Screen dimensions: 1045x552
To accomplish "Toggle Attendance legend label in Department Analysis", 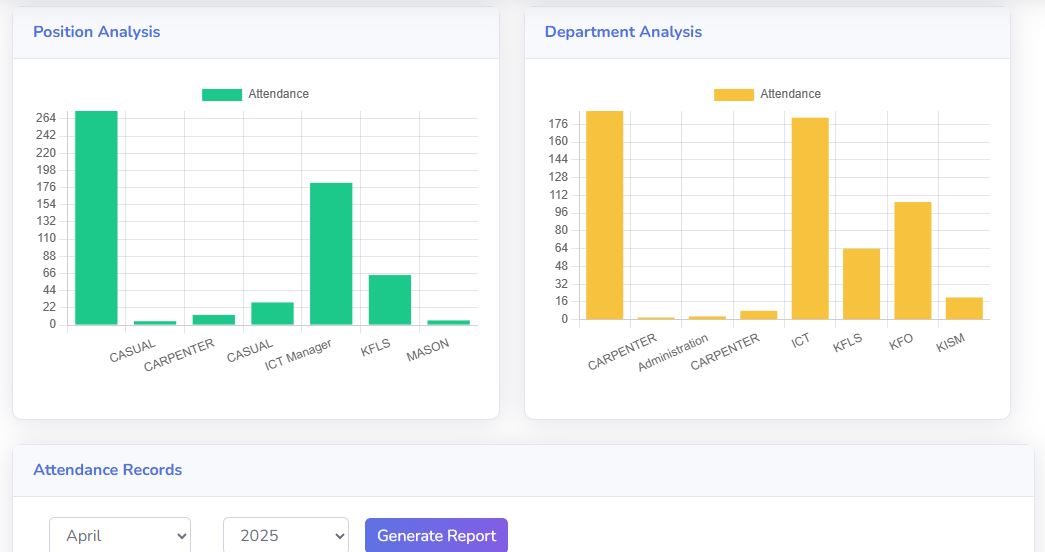I will point(790,94).
